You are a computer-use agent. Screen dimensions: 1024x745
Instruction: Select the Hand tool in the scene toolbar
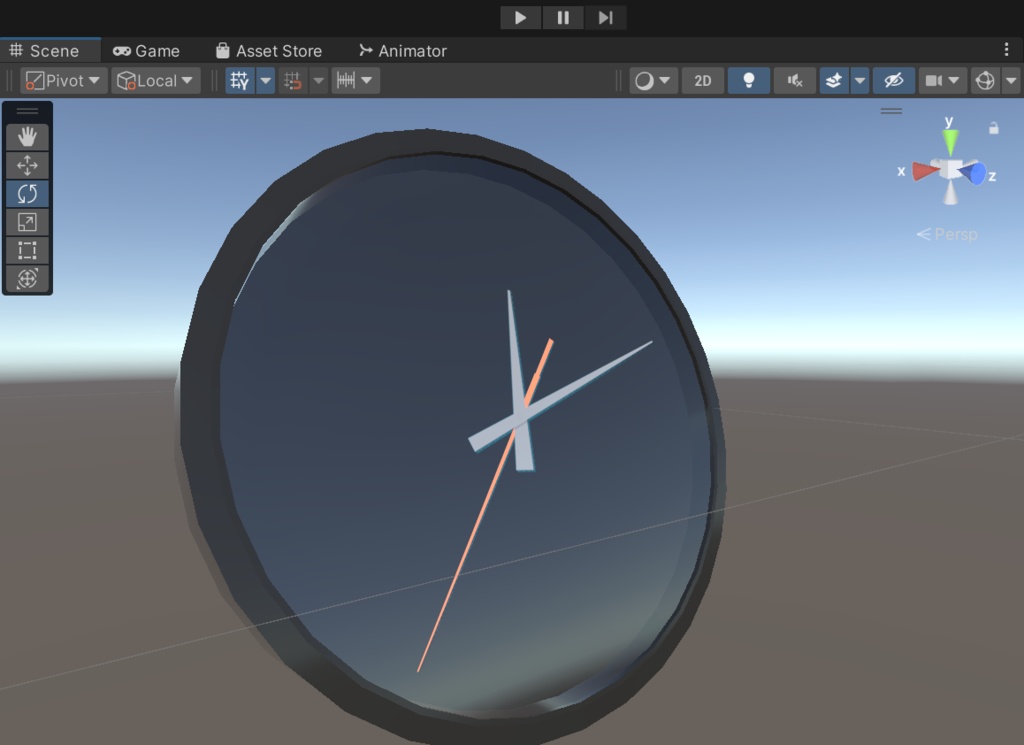[x=27, y=137]
